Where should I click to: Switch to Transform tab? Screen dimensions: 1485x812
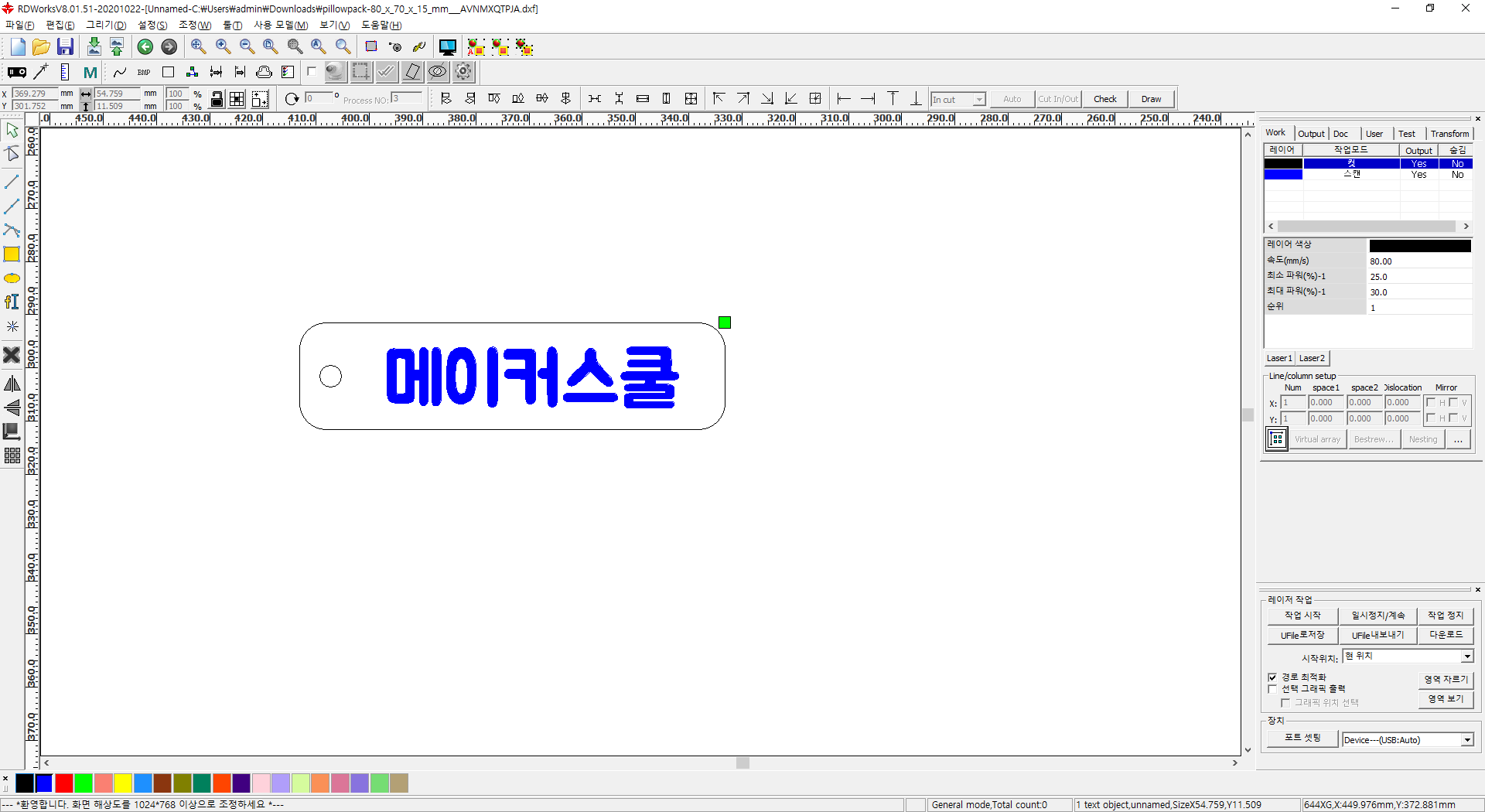[x=1449, y=134]
